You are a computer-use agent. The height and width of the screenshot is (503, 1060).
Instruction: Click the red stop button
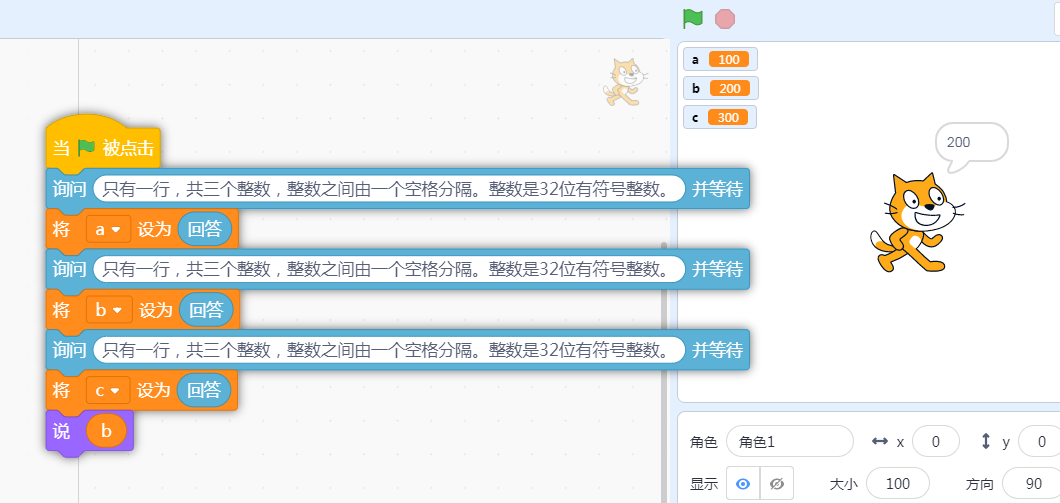point(725,18)
